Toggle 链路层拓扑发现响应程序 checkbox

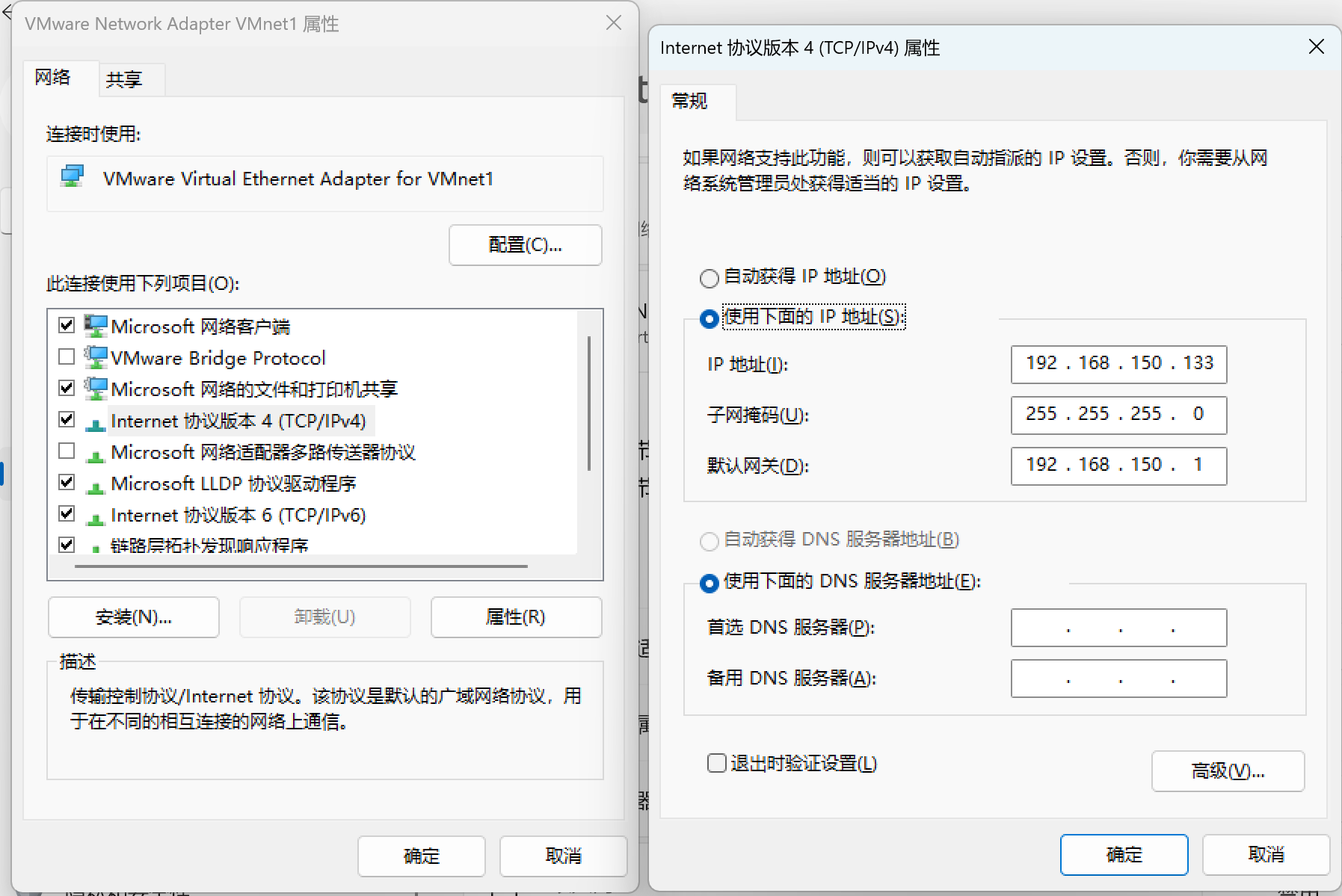coord(67,545)
